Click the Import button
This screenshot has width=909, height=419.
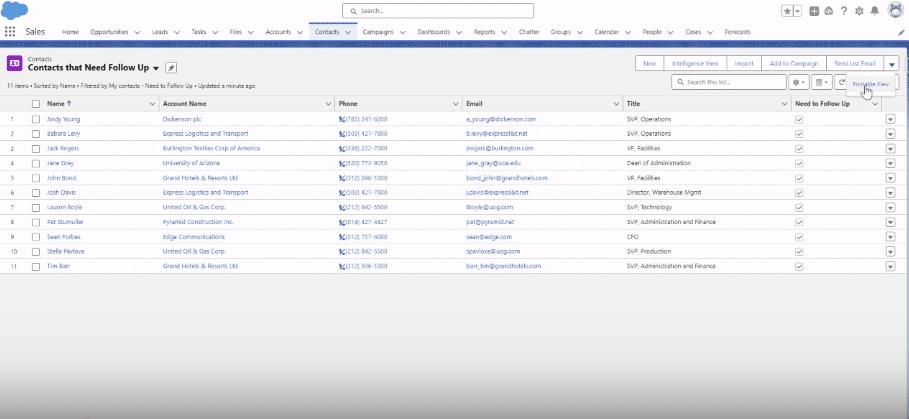(x=744, y=64)
